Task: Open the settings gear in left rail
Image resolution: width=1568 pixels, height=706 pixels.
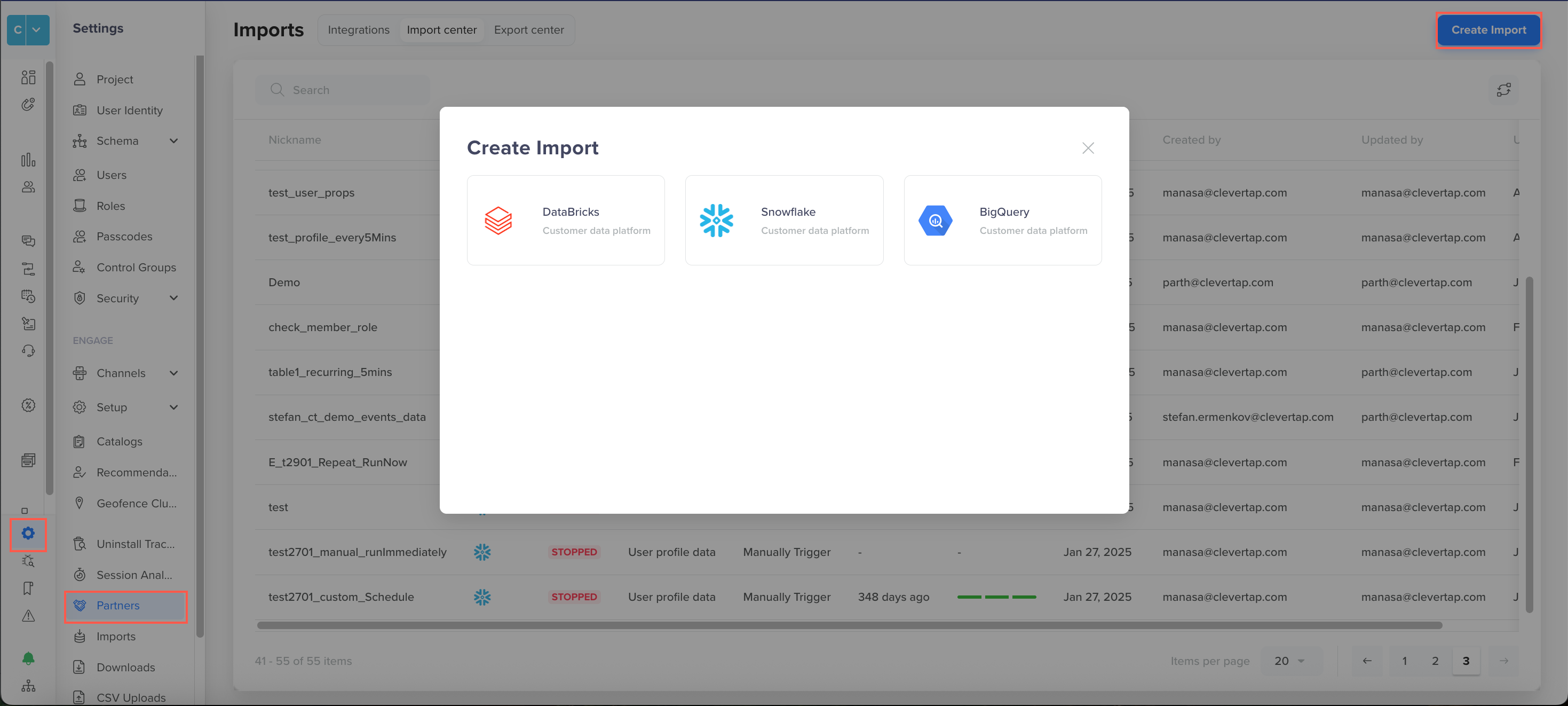Action: [28, 533]
